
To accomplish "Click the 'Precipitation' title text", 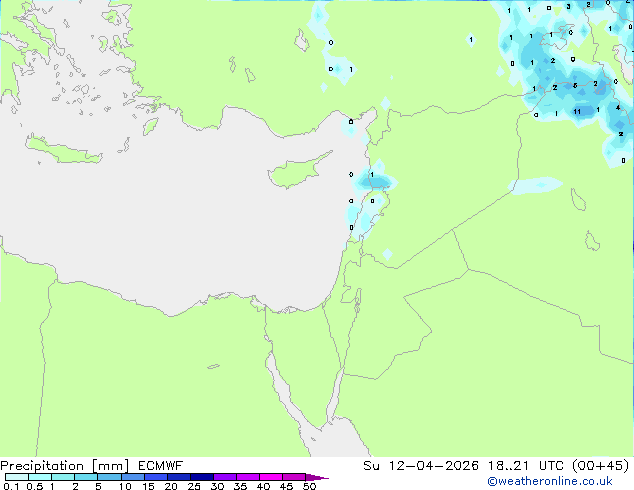I will pyautogui.click(x=42, y=466).
